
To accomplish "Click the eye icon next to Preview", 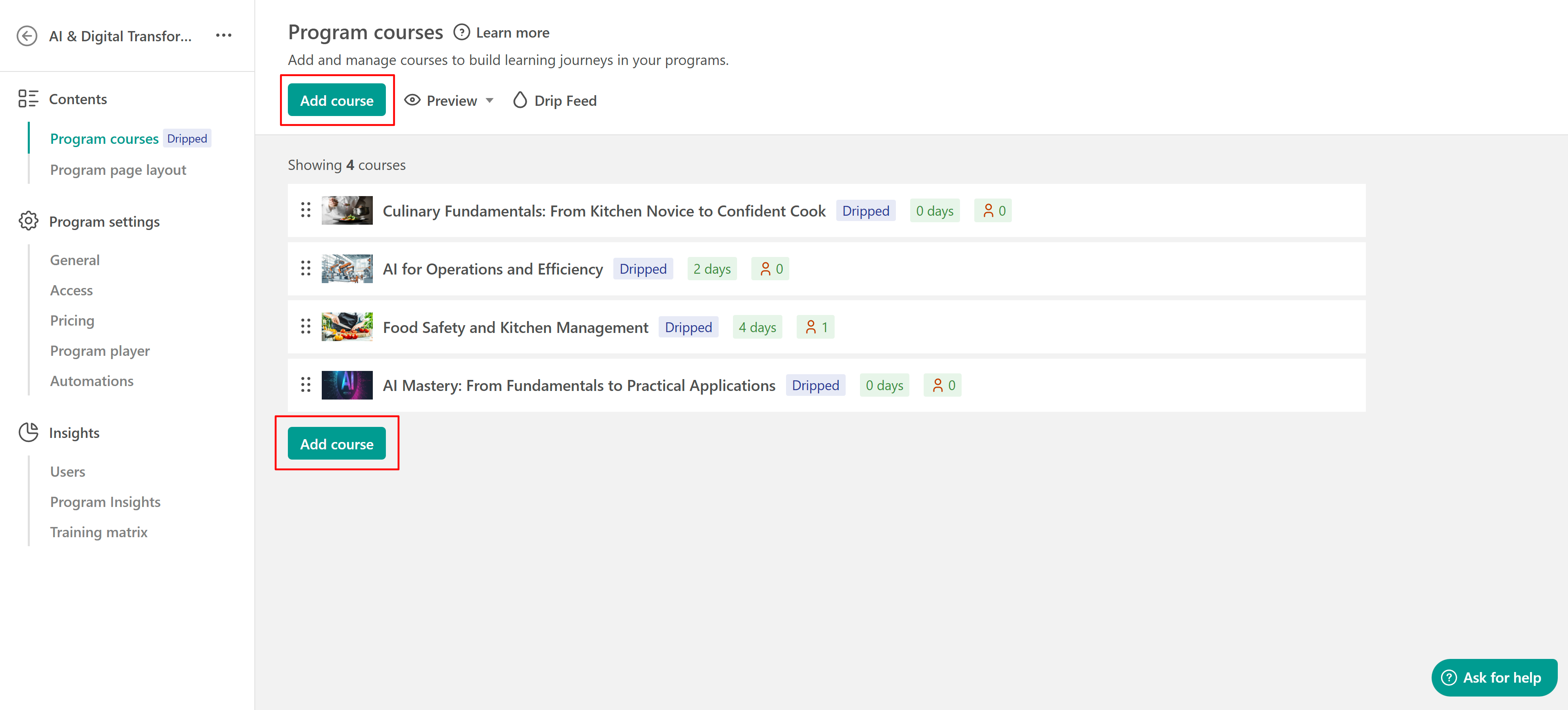I will [x=412, y=100].
